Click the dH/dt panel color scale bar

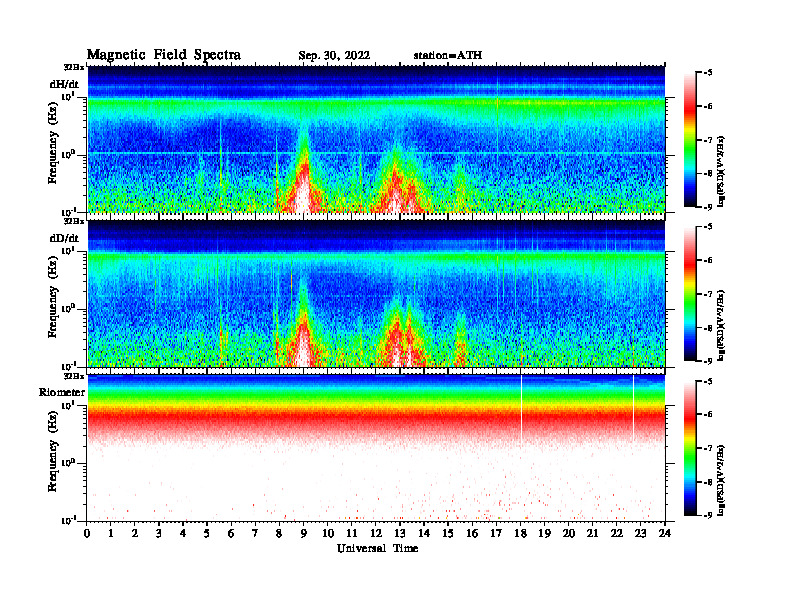[690, 140]
